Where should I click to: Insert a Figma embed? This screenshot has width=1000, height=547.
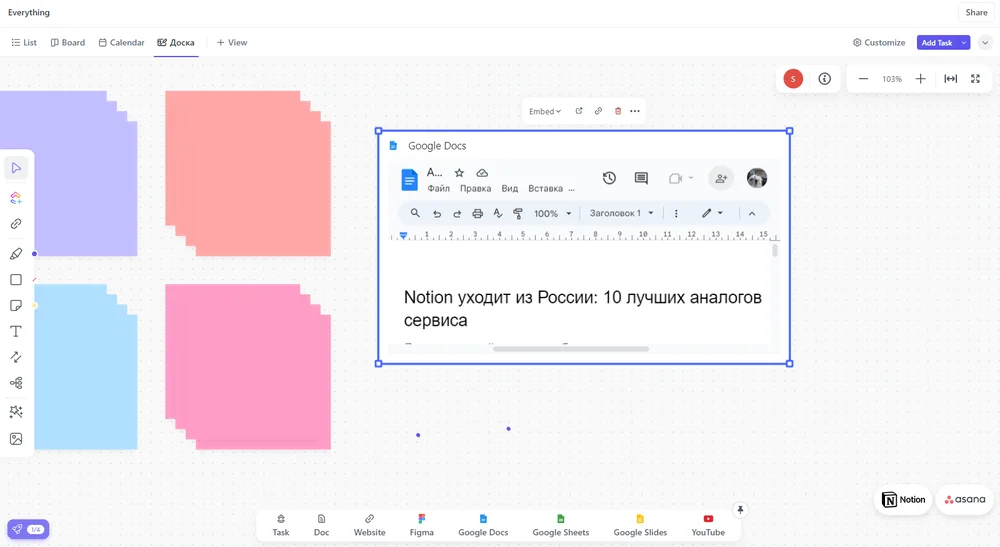point(422,525)
